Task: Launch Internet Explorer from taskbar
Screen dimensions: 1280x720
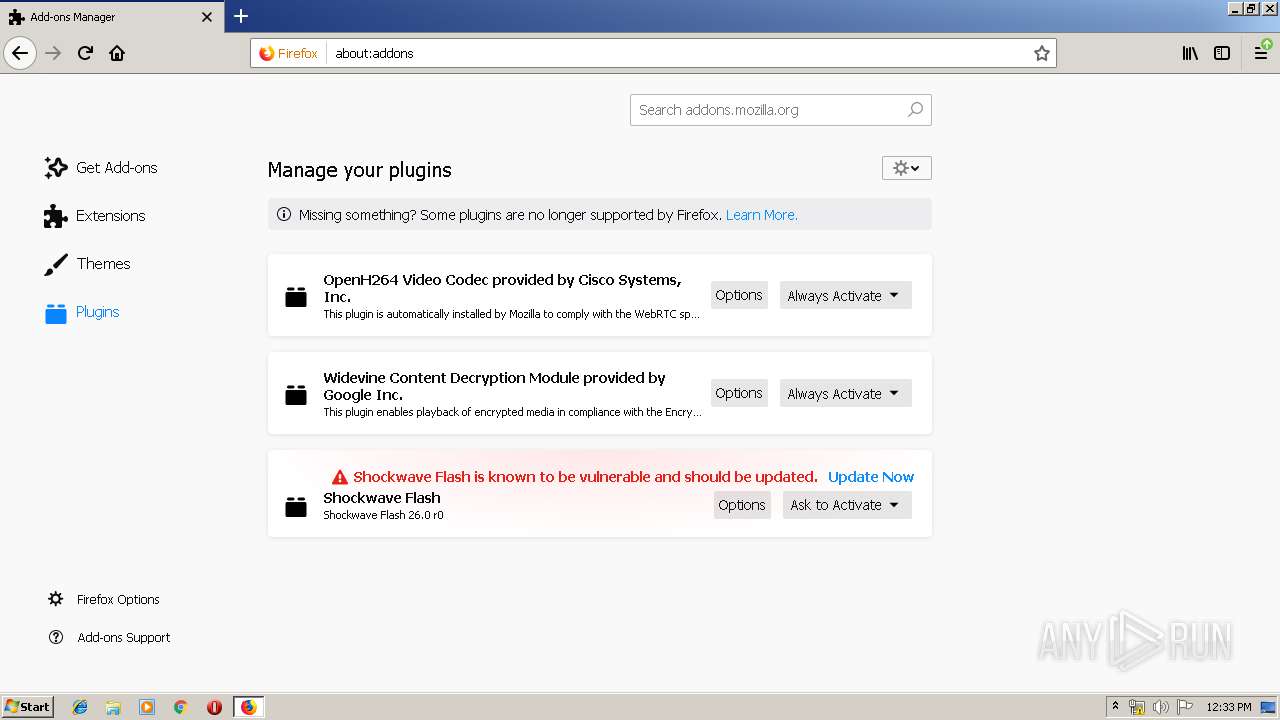Action: pyautogui.click(x=80, y=707)
